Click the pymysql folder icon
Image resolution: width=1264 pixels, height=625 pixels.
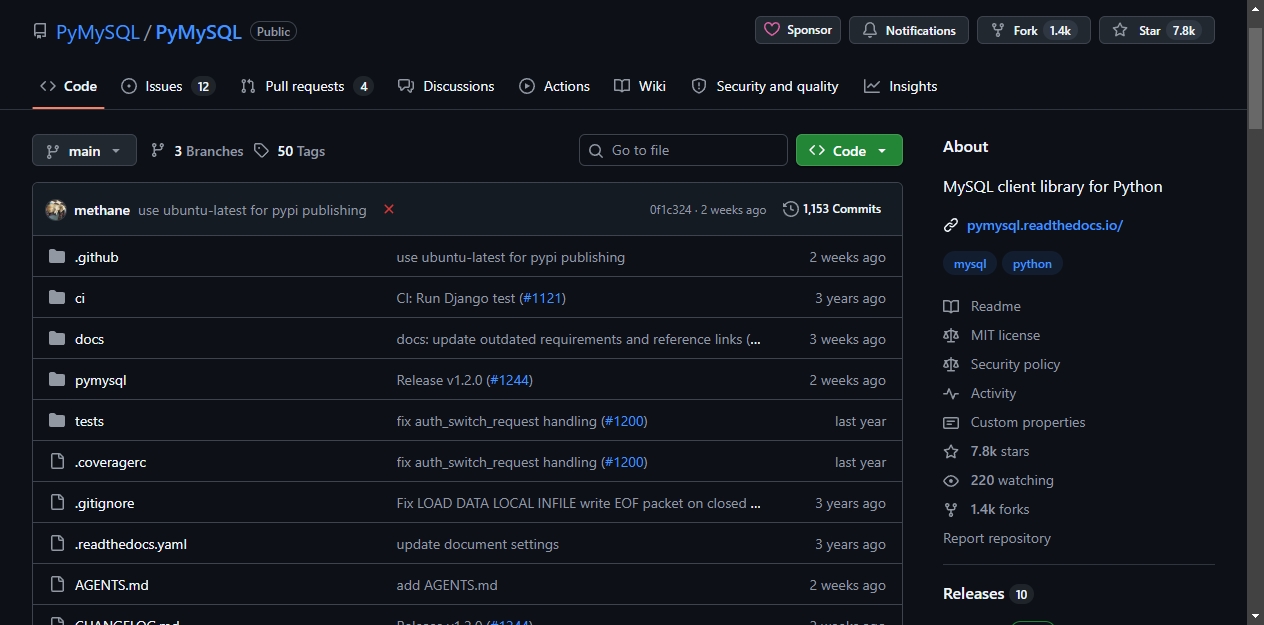[x=57, y=380]
